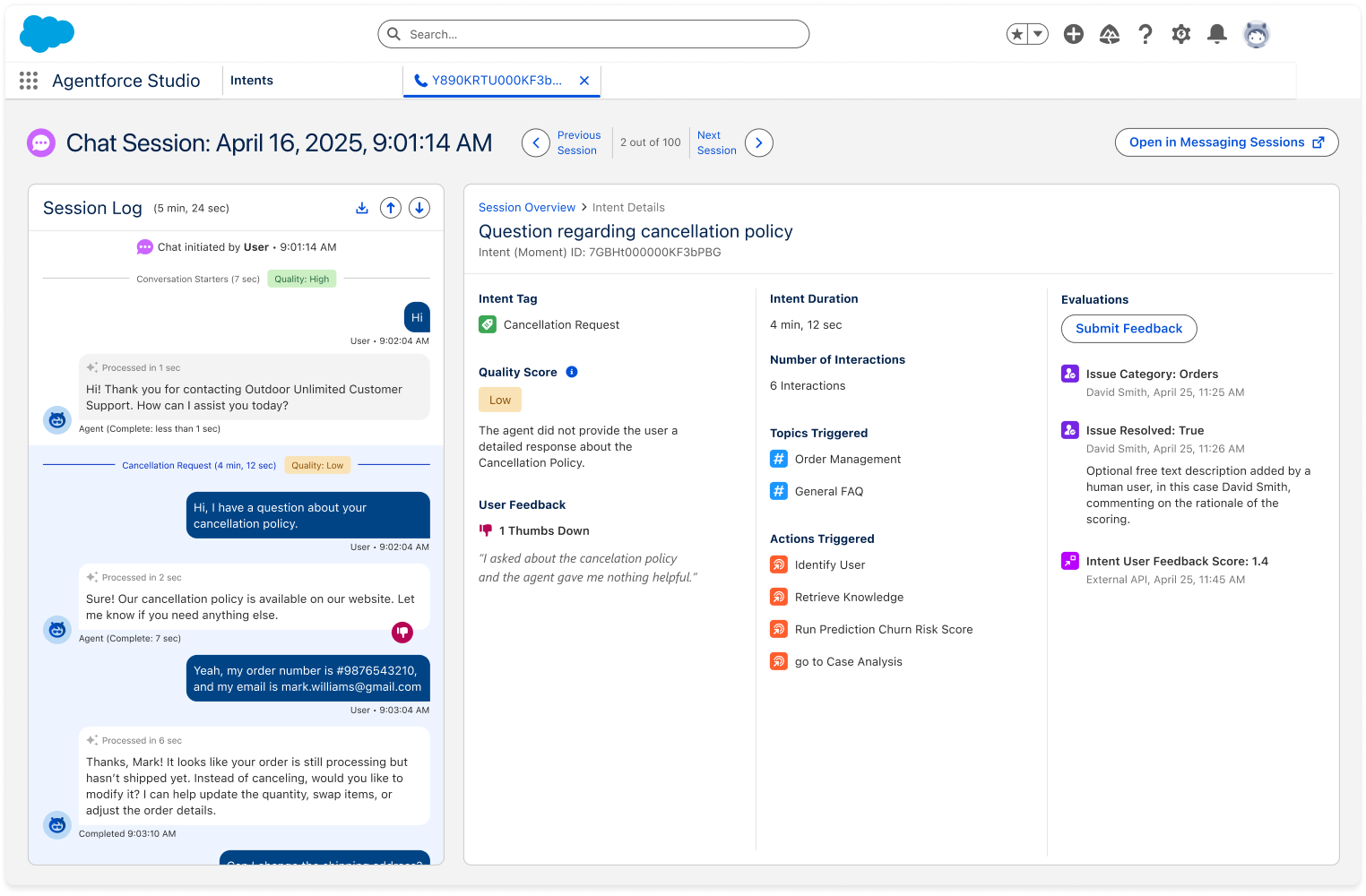Select Cancellation Request section divider label
The image size is (1366, 896).
(199, 465)
